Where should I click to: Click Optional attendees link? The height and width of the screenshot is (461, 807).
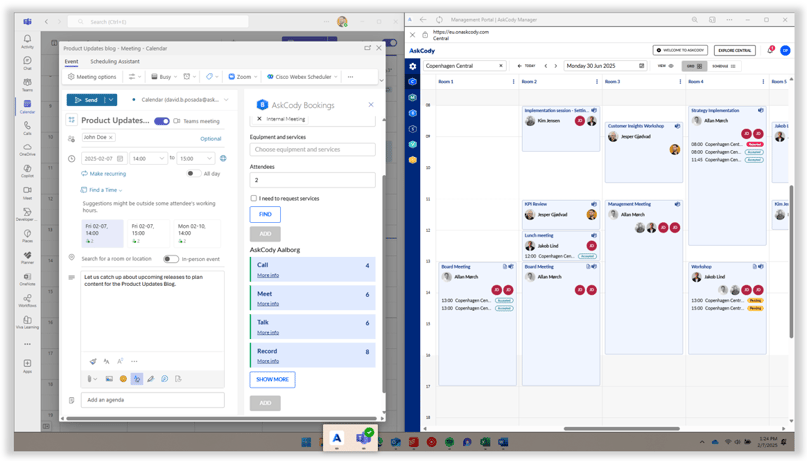210,139
